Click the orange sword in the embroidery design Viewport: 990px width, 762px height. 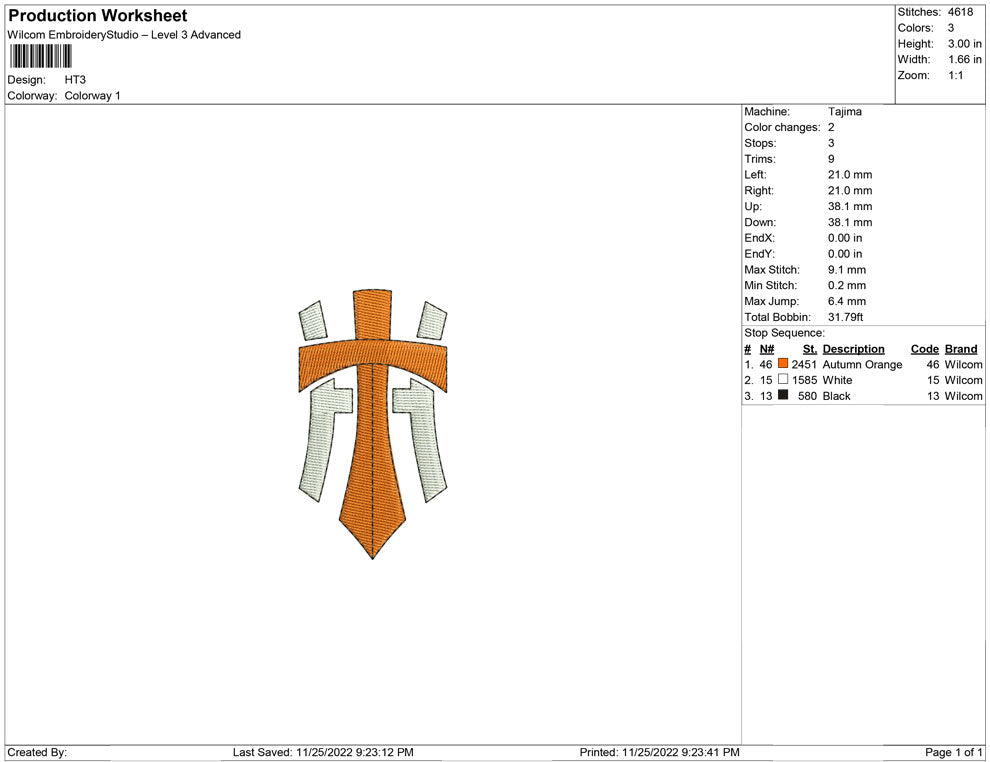coord(372,450)
